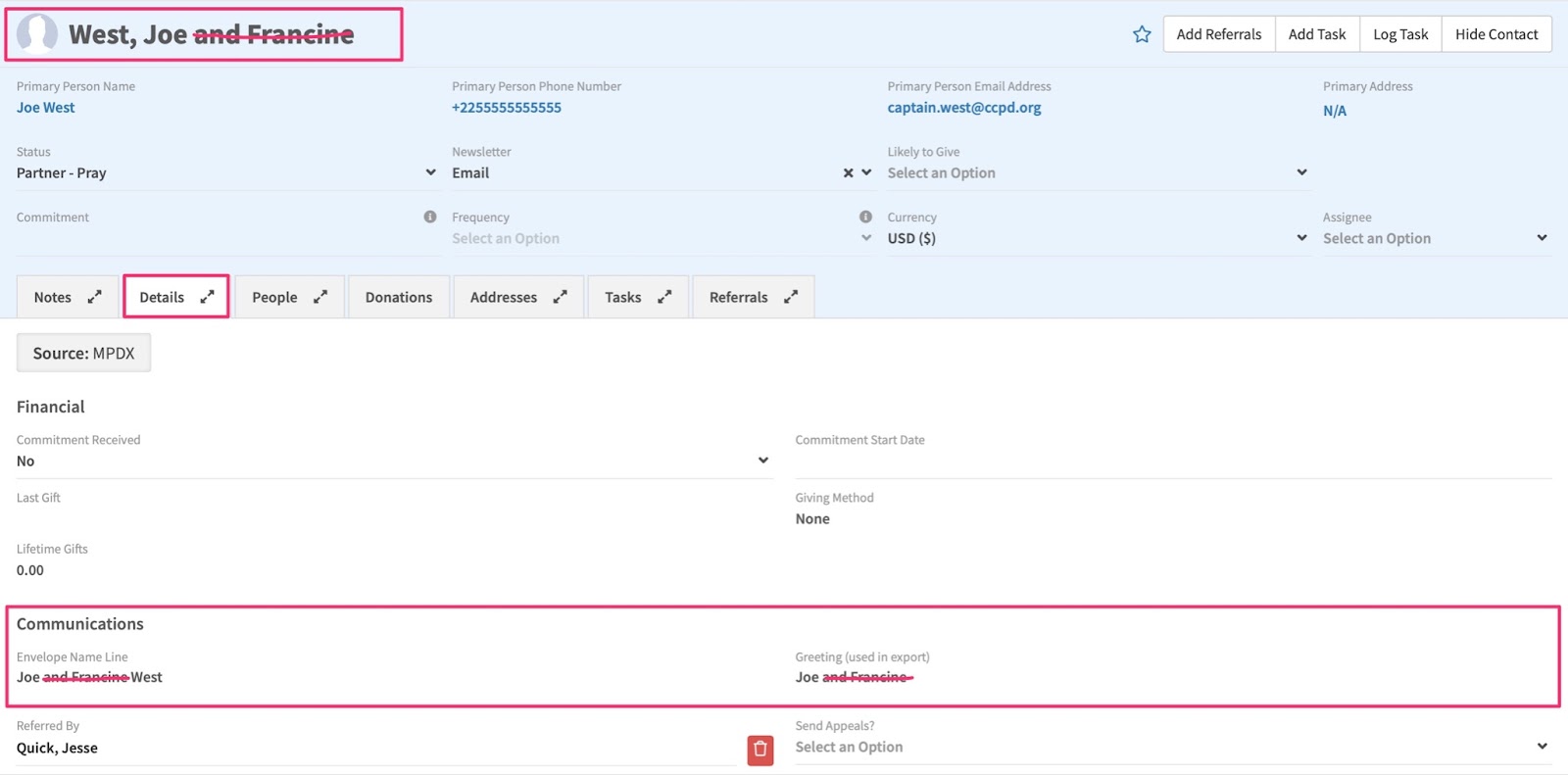The width and height of the screenshot is (1568, 775).
Task: Click the +2255555555555 phone number link
Action: tap(507, 108)
